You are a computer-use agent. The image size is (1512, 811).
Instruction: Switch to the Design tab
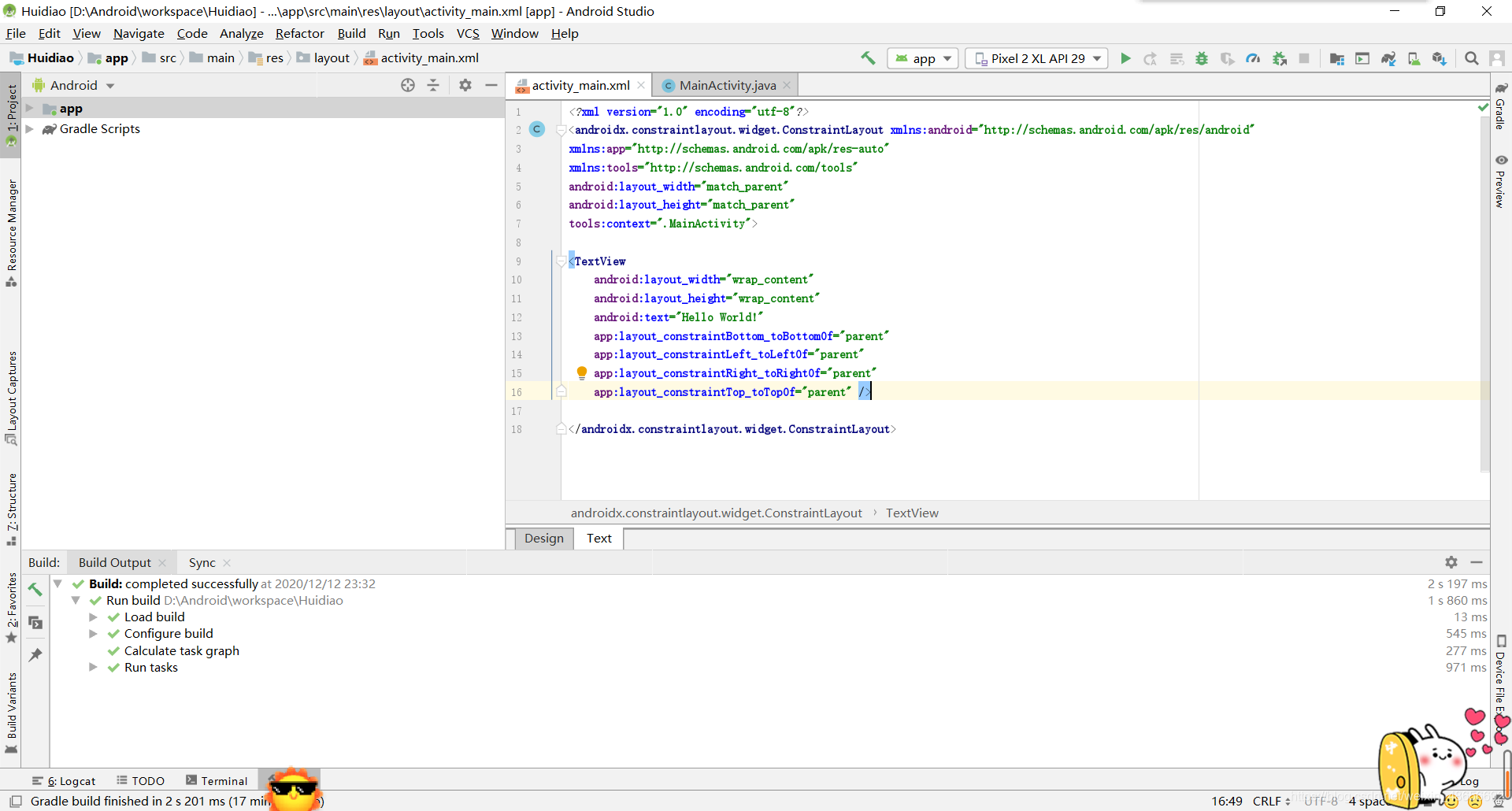click(544, 538)
